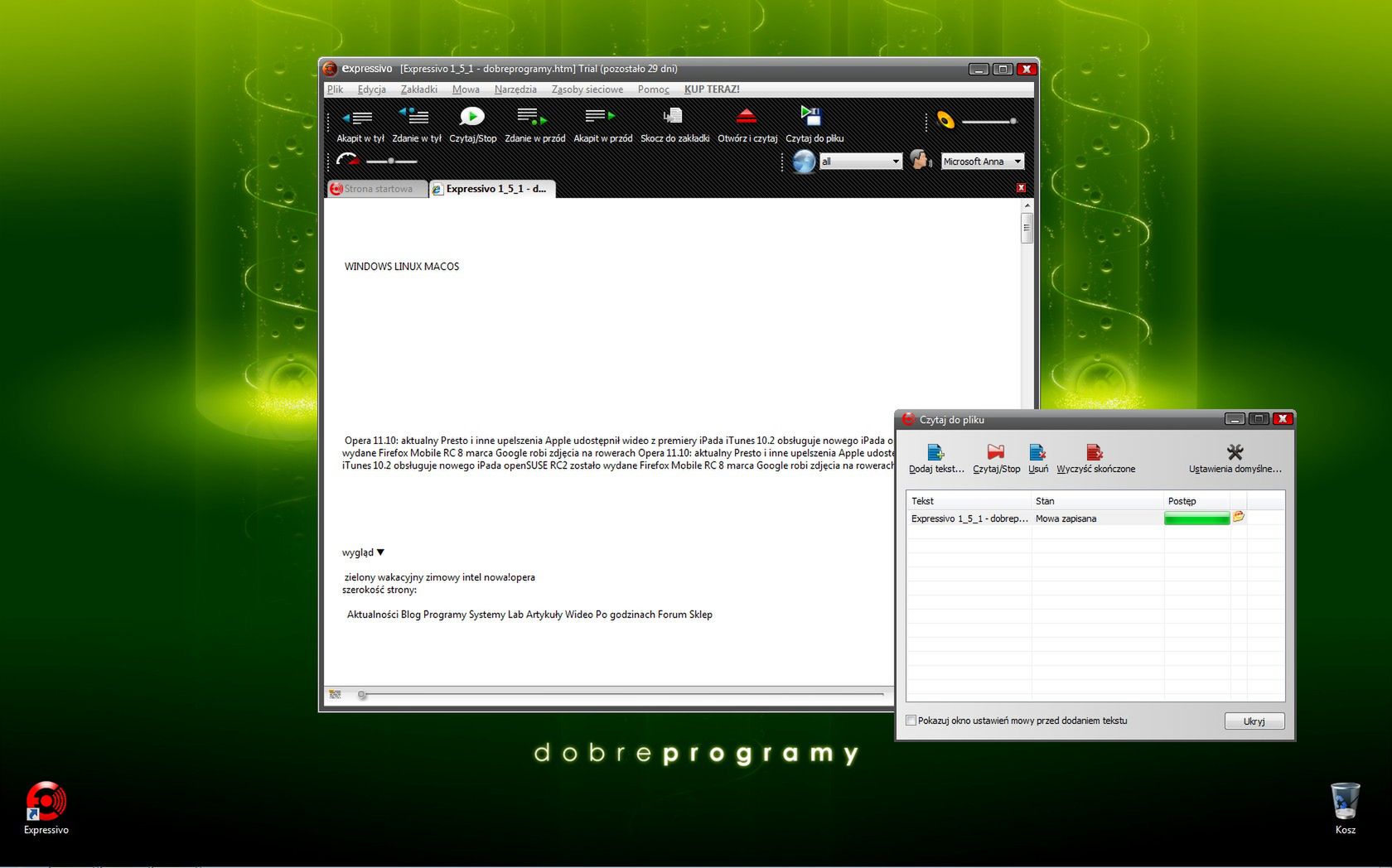The height and width of the screenshot is (868, 1392).
Task: Open Ustawienia domyślne... settings
Action: tap(1235, 459)
